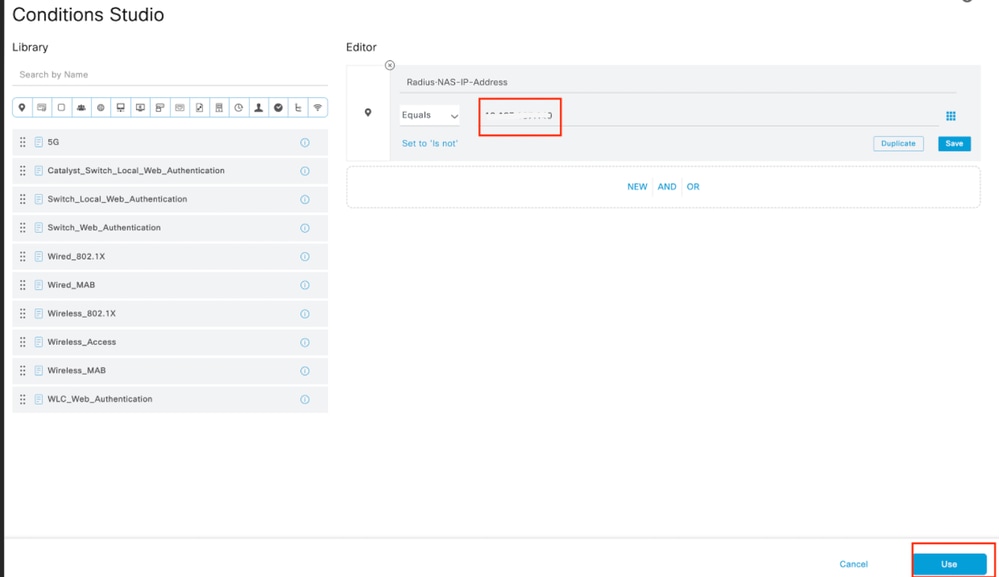This screenshot has height=577, width=999.
Task: Click the info icon next to Wired_MAB
Action: [305, 285]
